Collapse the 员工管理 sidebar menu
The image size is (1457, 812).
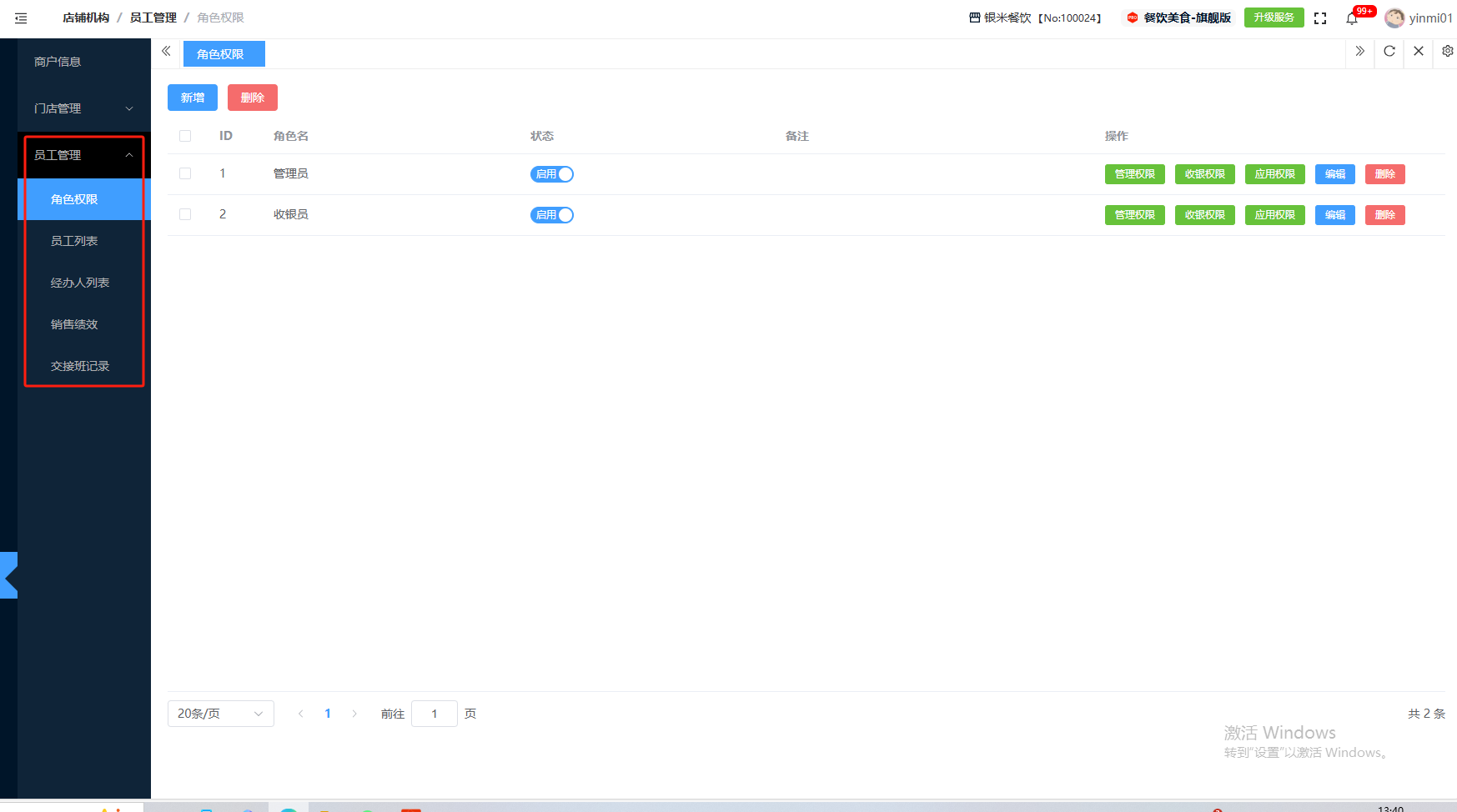83,155
